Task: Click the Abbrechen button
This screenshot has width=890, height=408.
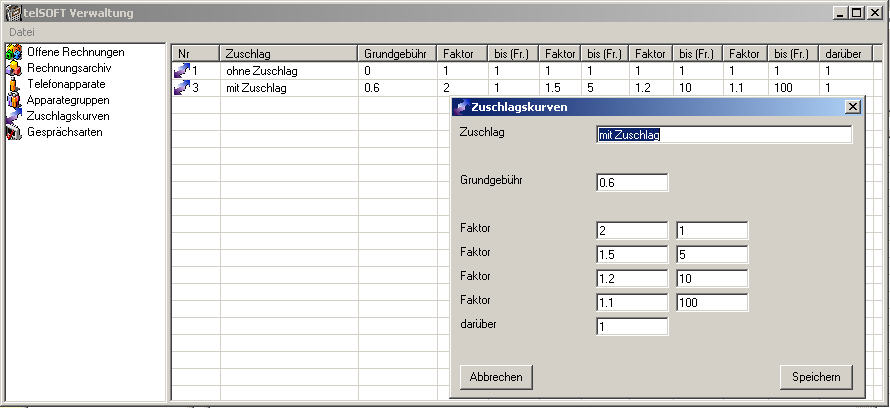Action: coord(496,377)
